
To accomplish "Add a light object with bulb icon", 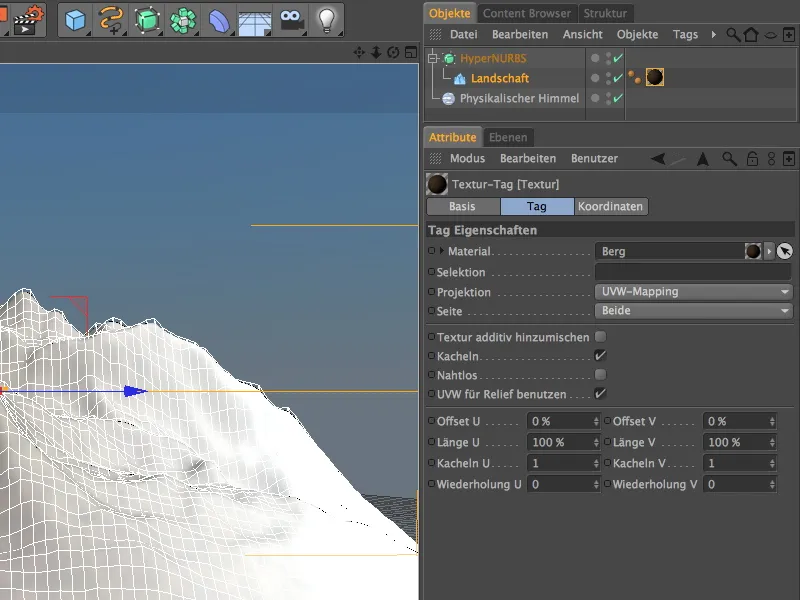I will tap(326, 20).
